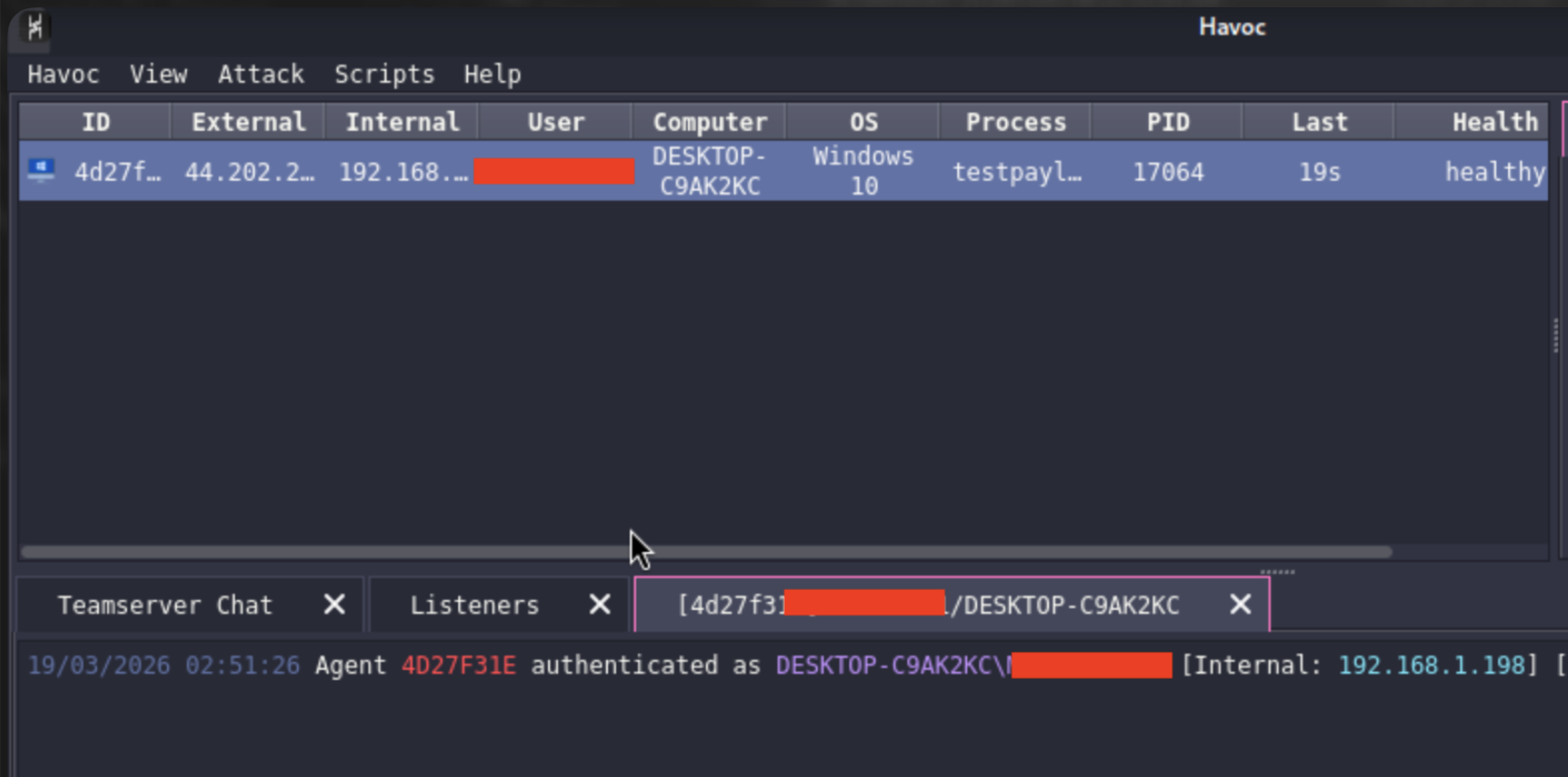Open the Havoc menu

click(x=63, y=74)
